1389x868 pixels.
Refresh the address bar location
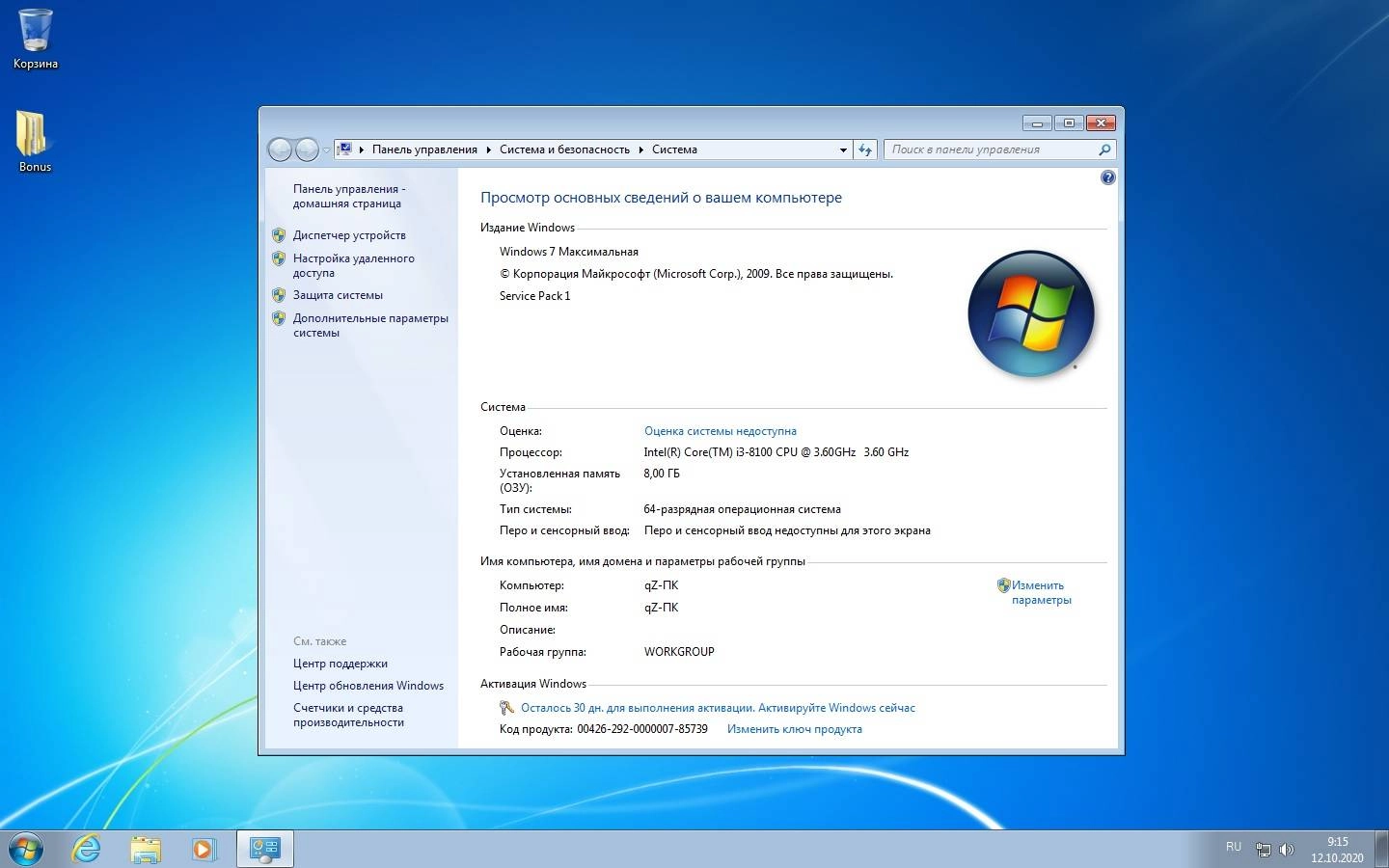pos(865,149)
